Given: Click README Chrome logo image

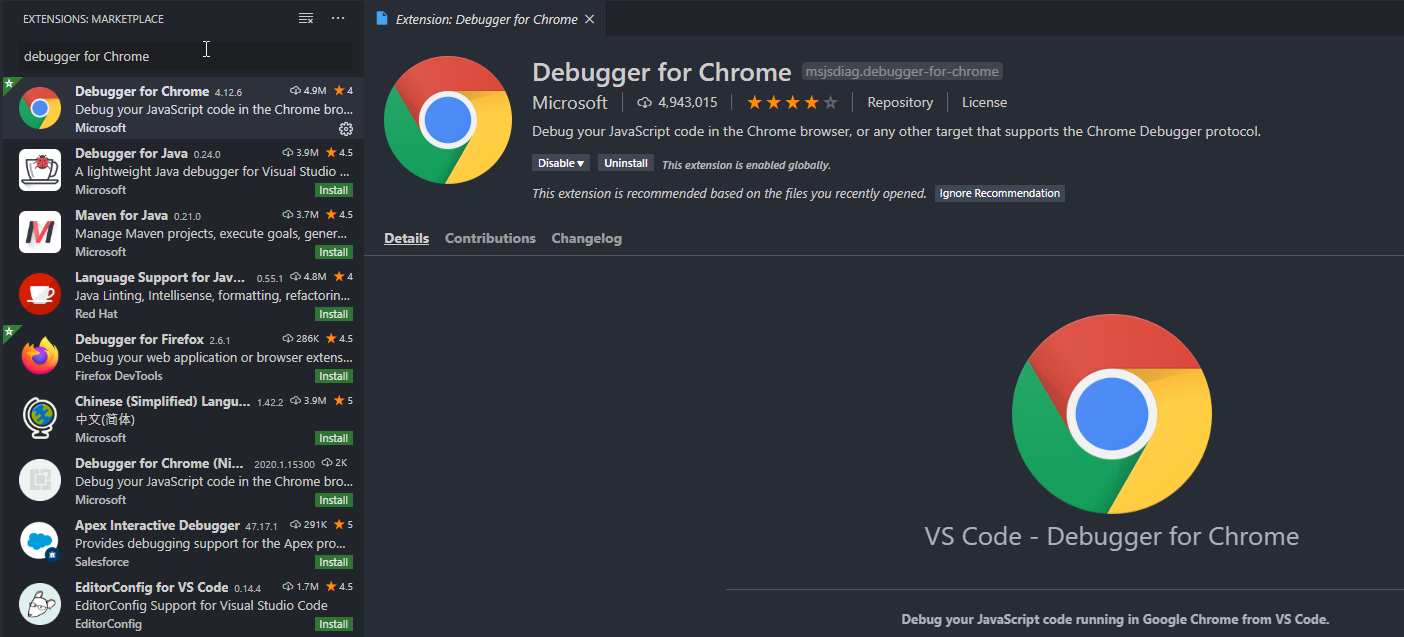Looking at the screenshot, I should coord(1112,414).
